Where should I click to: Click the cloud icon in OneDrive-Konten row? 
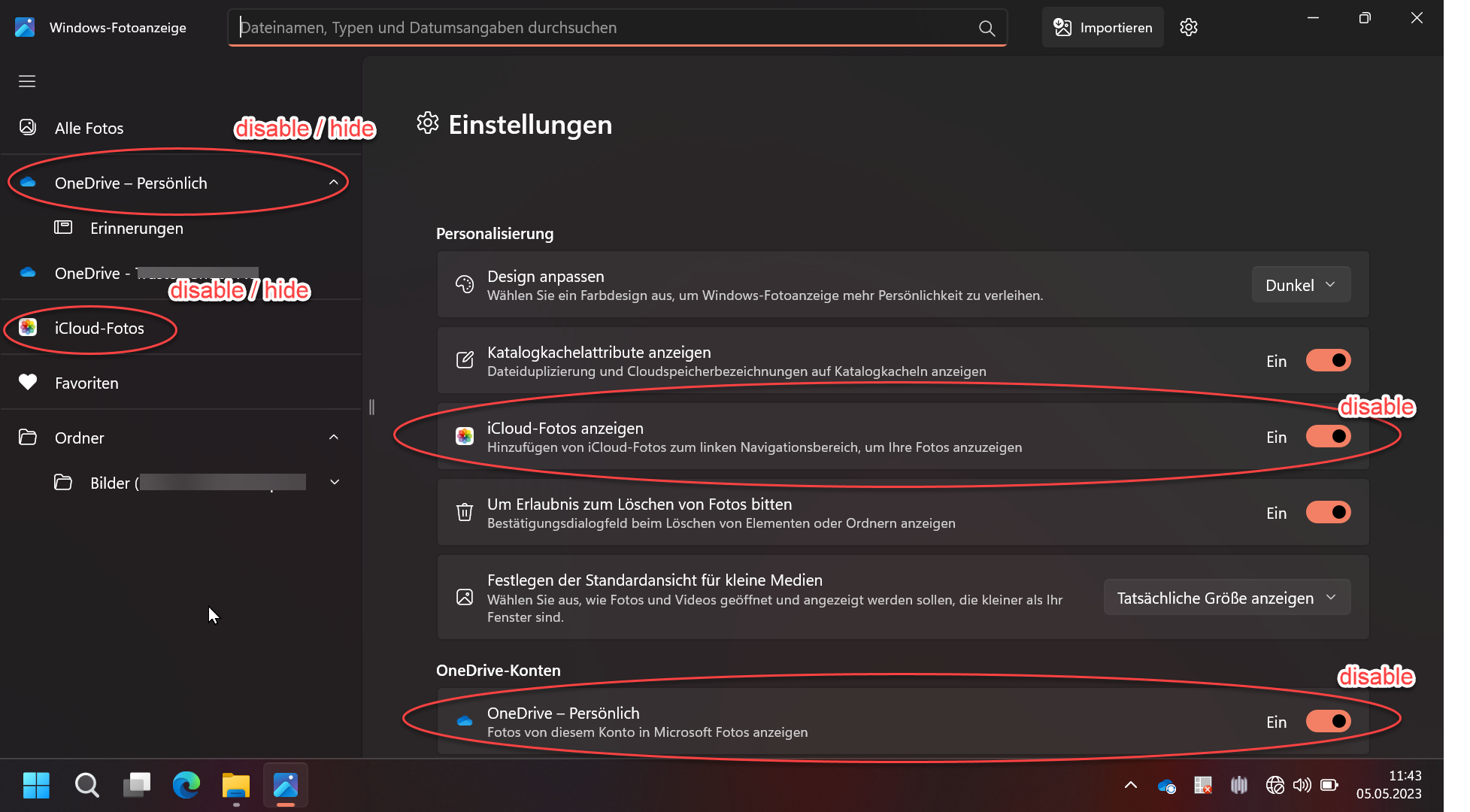pos(465,721)
